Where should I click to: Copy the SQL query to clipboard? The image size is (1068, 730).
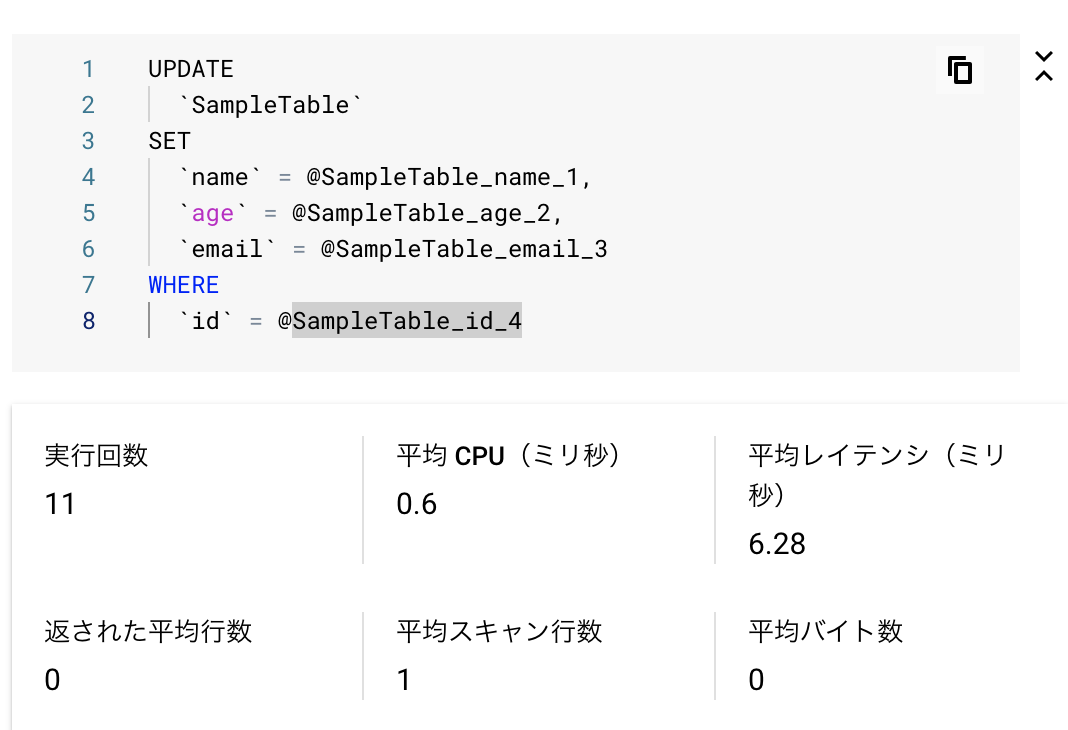click(x=960, y=70)
